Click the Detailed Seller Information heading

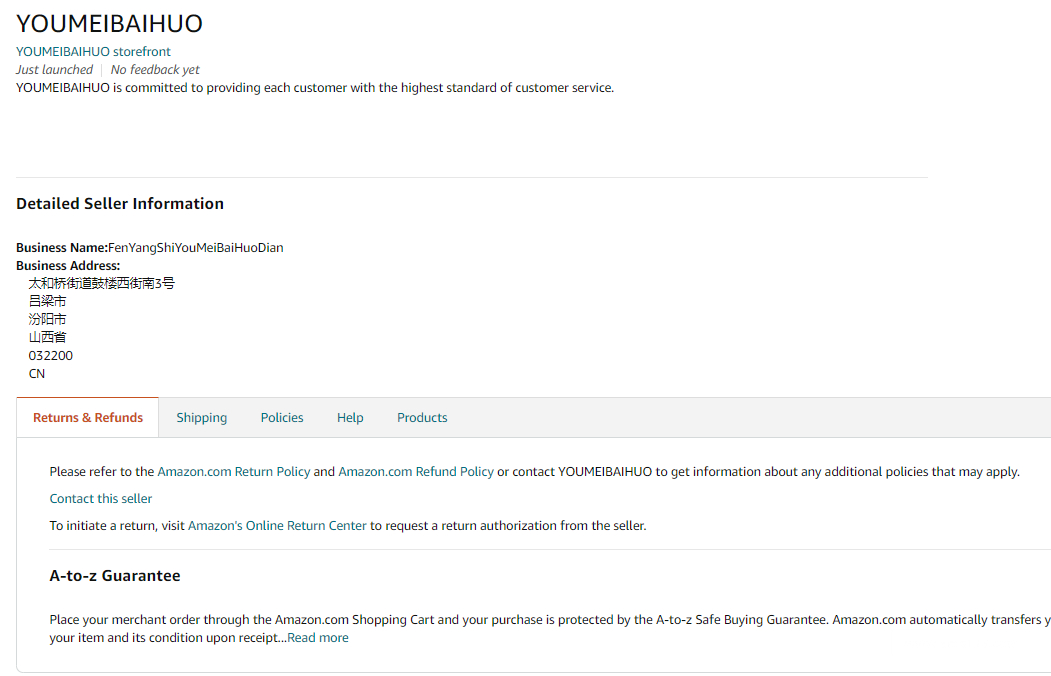tap(120, 203)
